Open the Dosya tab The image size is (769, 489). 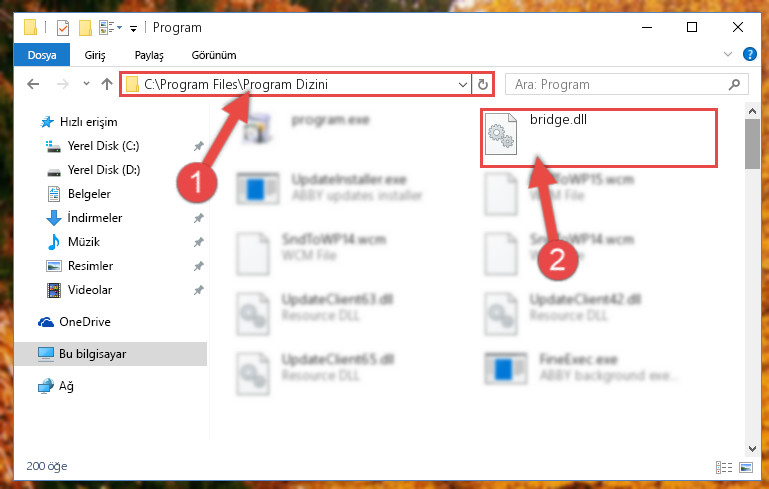tap(42, 55)
